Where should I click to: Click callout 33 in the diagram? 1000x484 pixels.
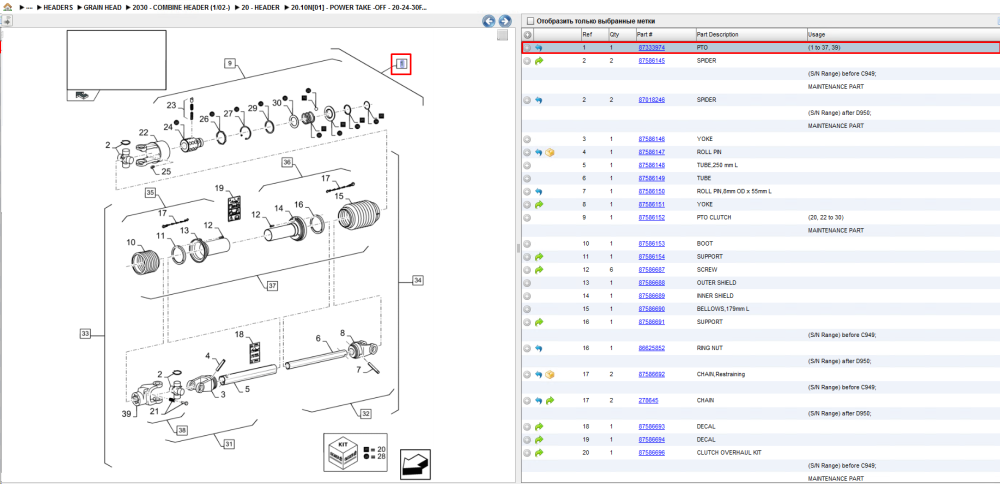tap(86, 333)
